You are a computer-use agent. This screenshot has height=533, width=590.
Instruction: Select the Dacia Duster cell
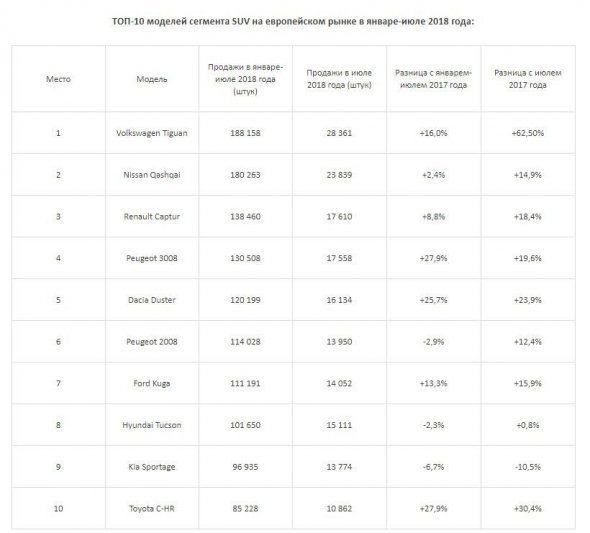tap(152, 300)
